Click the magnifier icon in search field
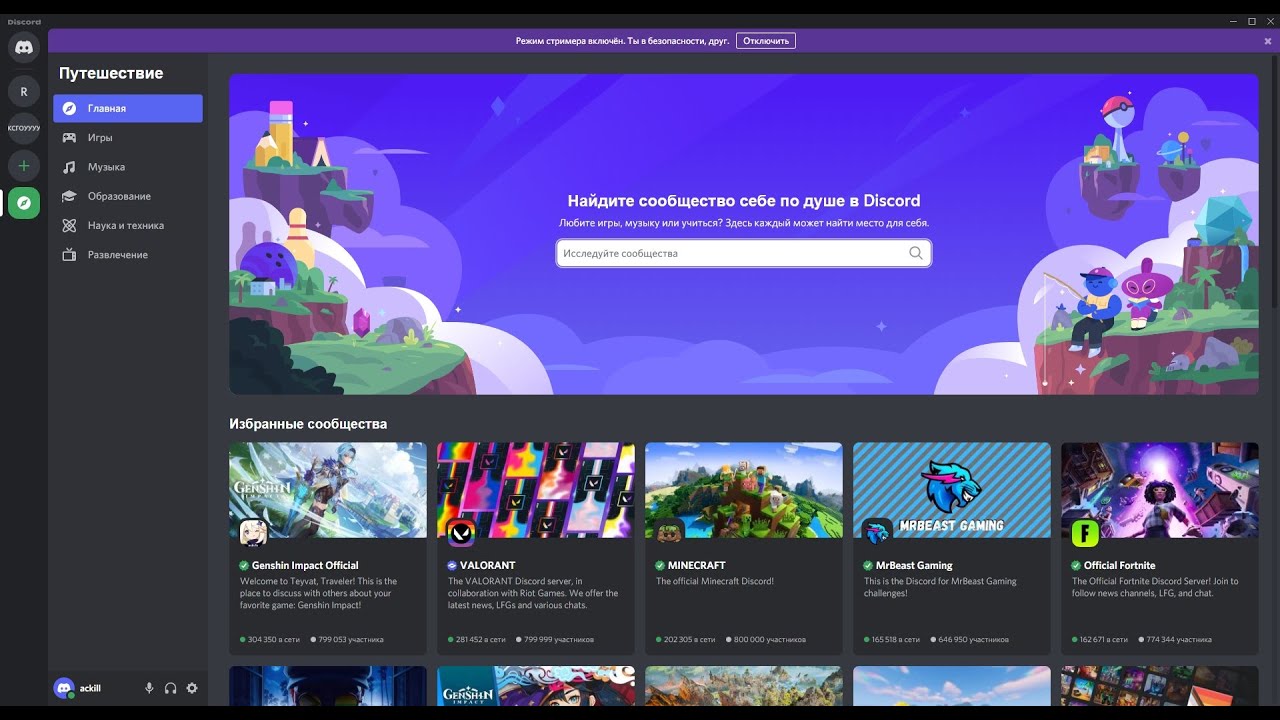1280x720 pixels. click(x=915, y=253)
